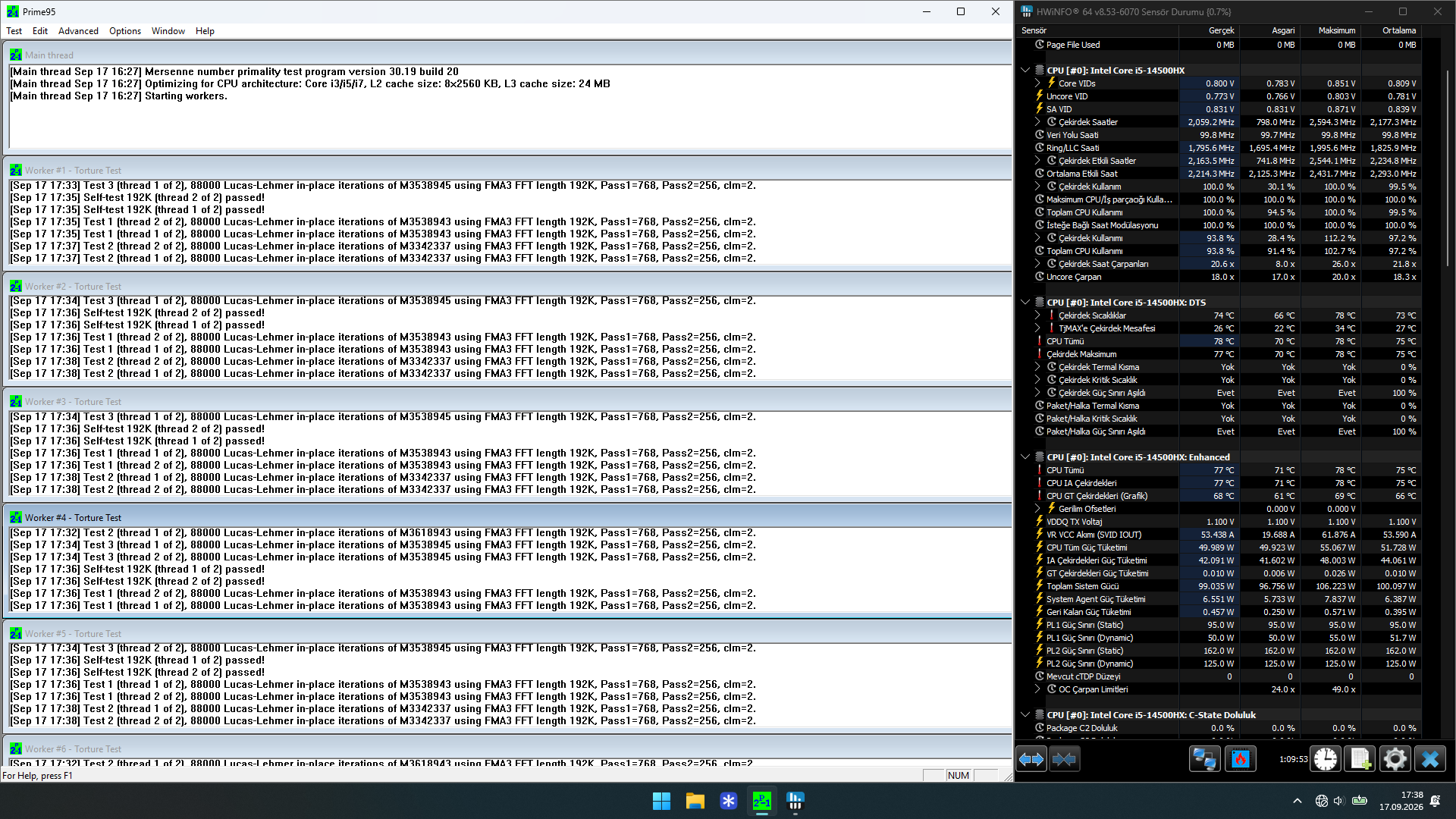The width and height of the screenshot is (1456, 819).
Task: Click the battery icon in system tray
Action: click(1360, 801)
